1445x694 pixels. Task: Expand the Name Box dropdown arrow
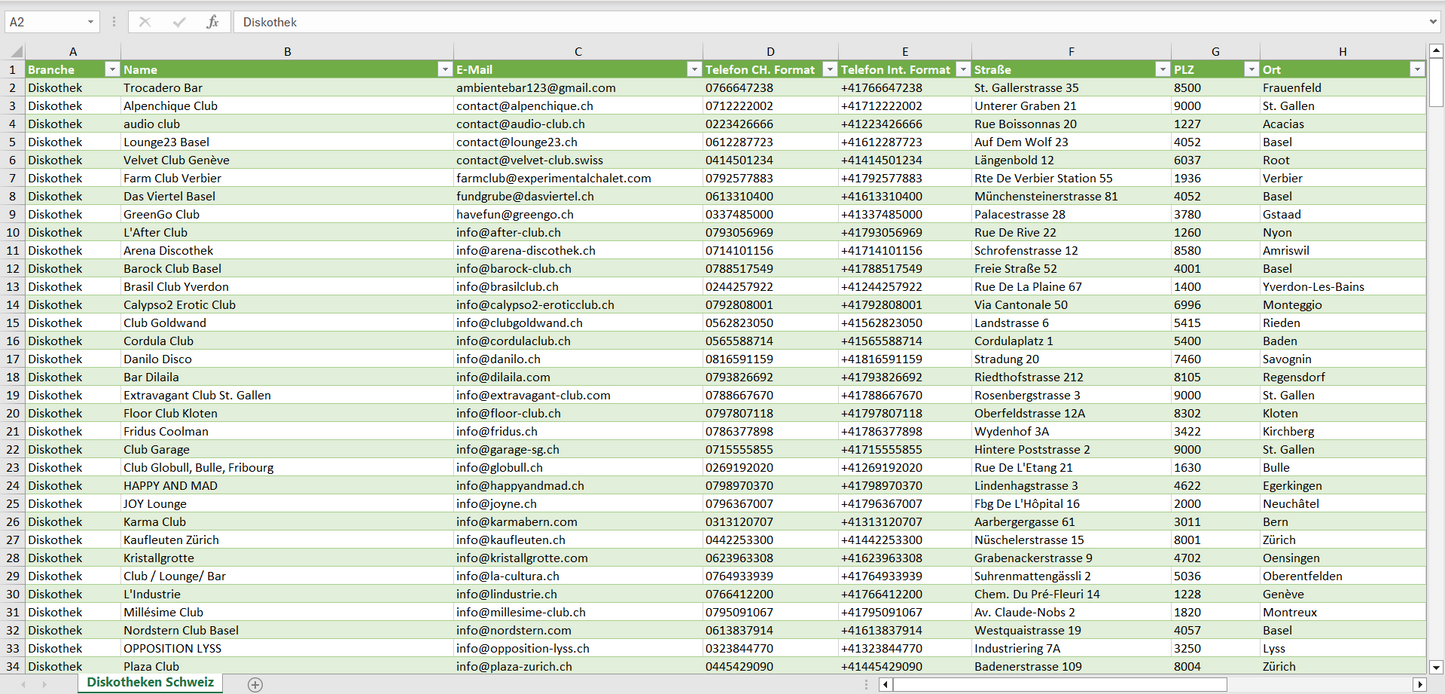click(90, 22)
